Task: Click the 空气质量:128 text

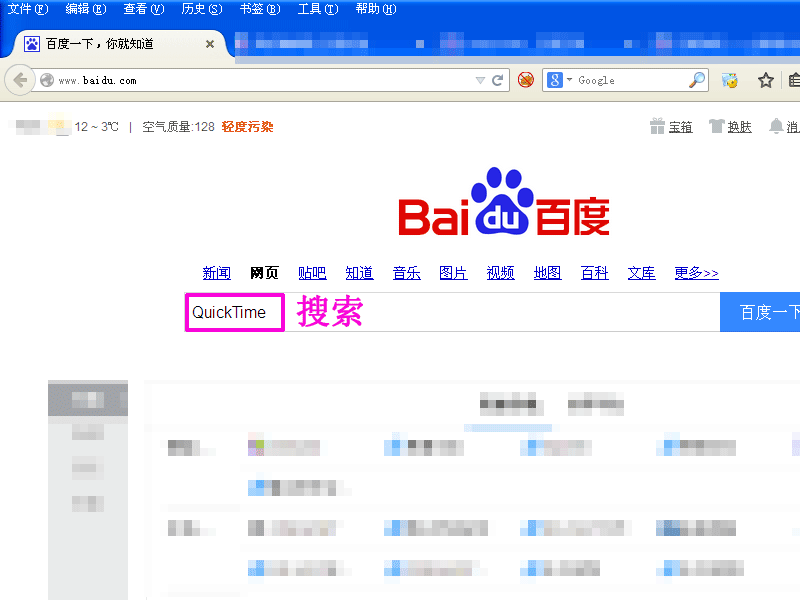Action: pyautogui.click(x=179, y=127)
